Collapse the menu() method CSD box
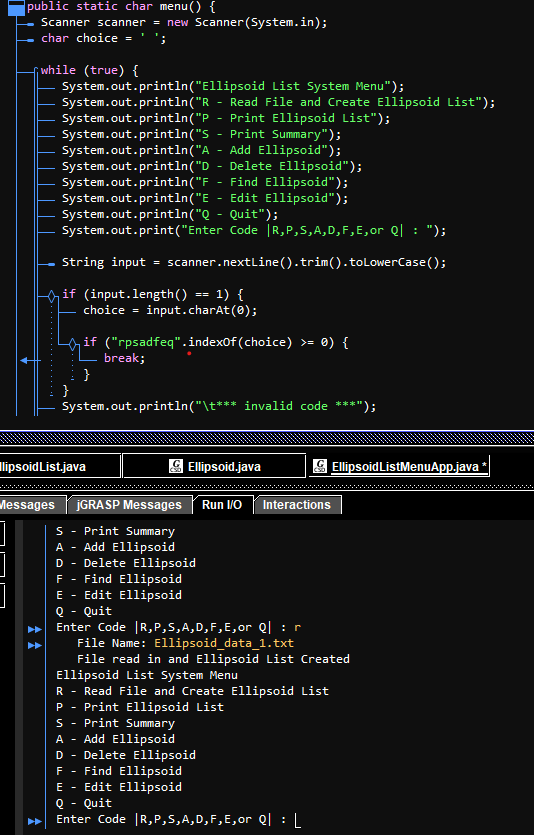Image resolution: width=534 pixels, height=835 pixels. tap(17, 7)
